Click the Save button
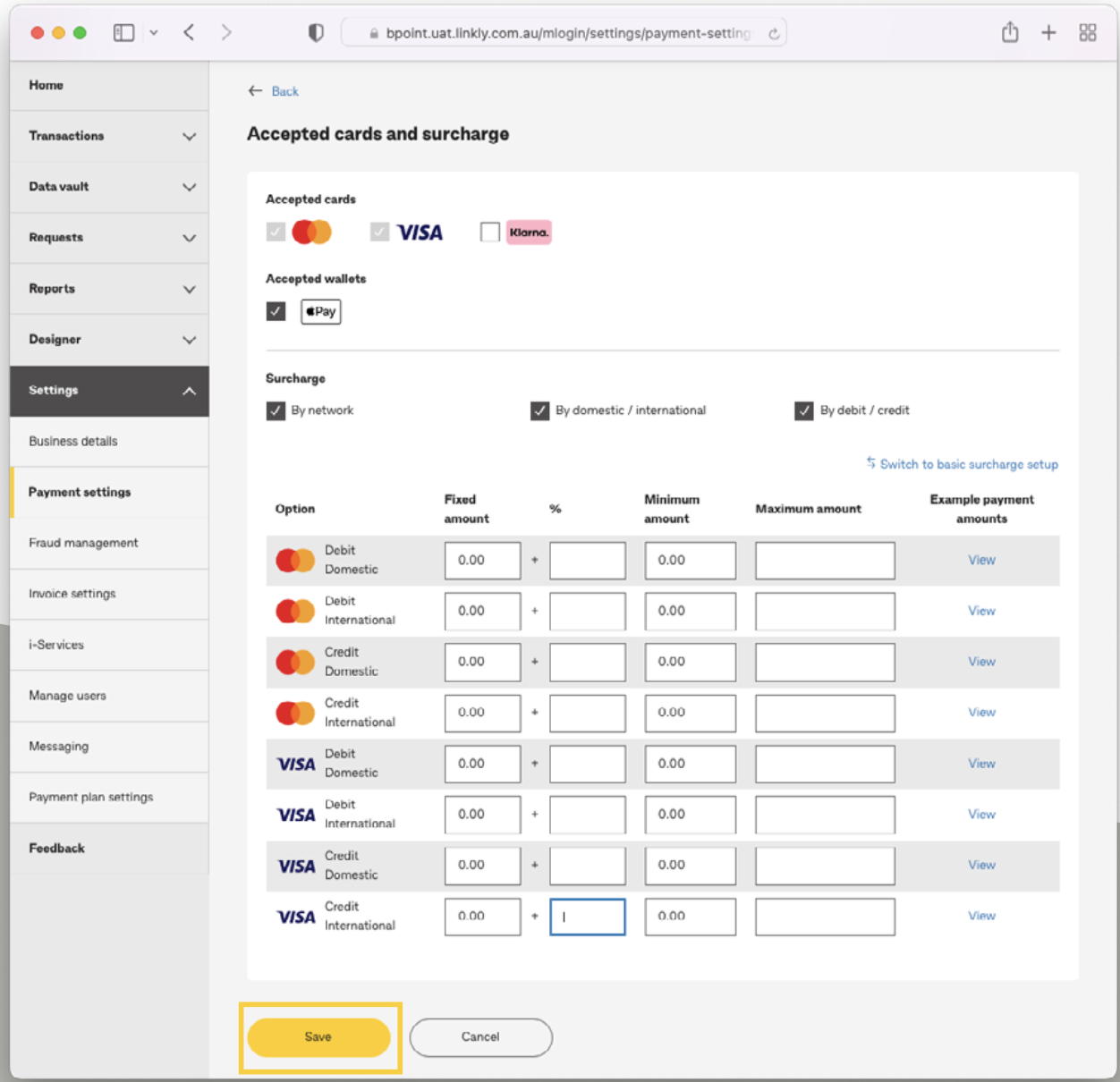 [x=318, y=1037]
